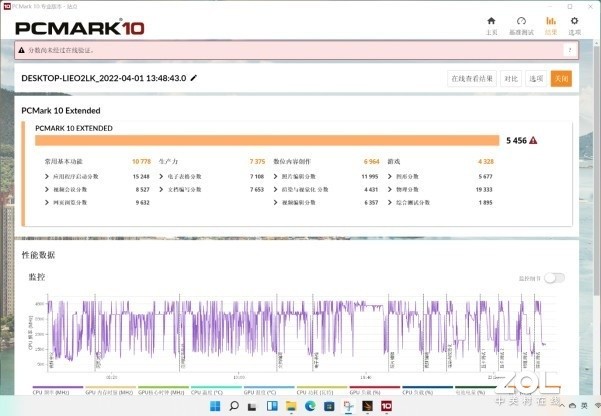The image size is (601, 416).
Task: Launch Microsoft Edge from taskbar
Action: tap(310, 406)
